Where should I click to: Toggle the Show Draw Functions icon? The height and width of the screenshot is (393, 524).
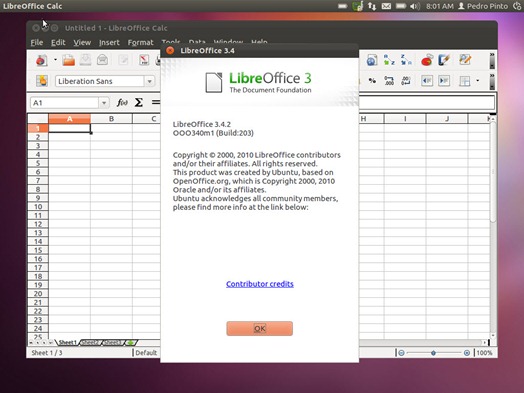pos(444,60)
